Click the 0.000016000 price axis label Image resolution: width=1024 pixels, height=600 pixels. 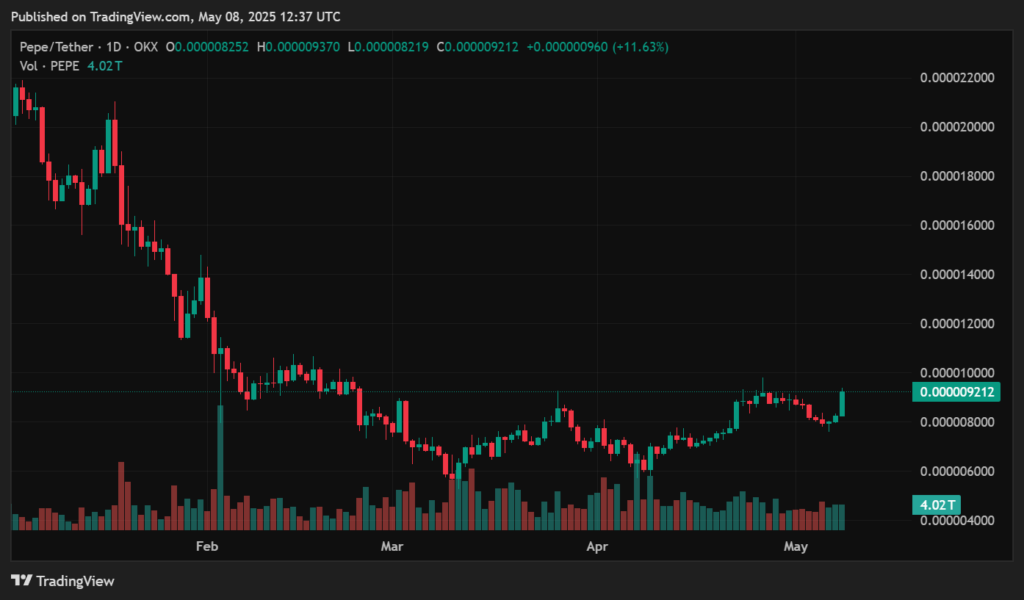pyautogui.click(x=957, y=225)
